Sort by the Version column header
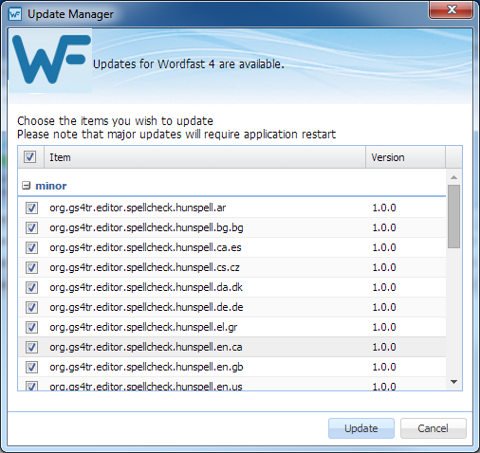The image size is (480, 453). point(405,157)
